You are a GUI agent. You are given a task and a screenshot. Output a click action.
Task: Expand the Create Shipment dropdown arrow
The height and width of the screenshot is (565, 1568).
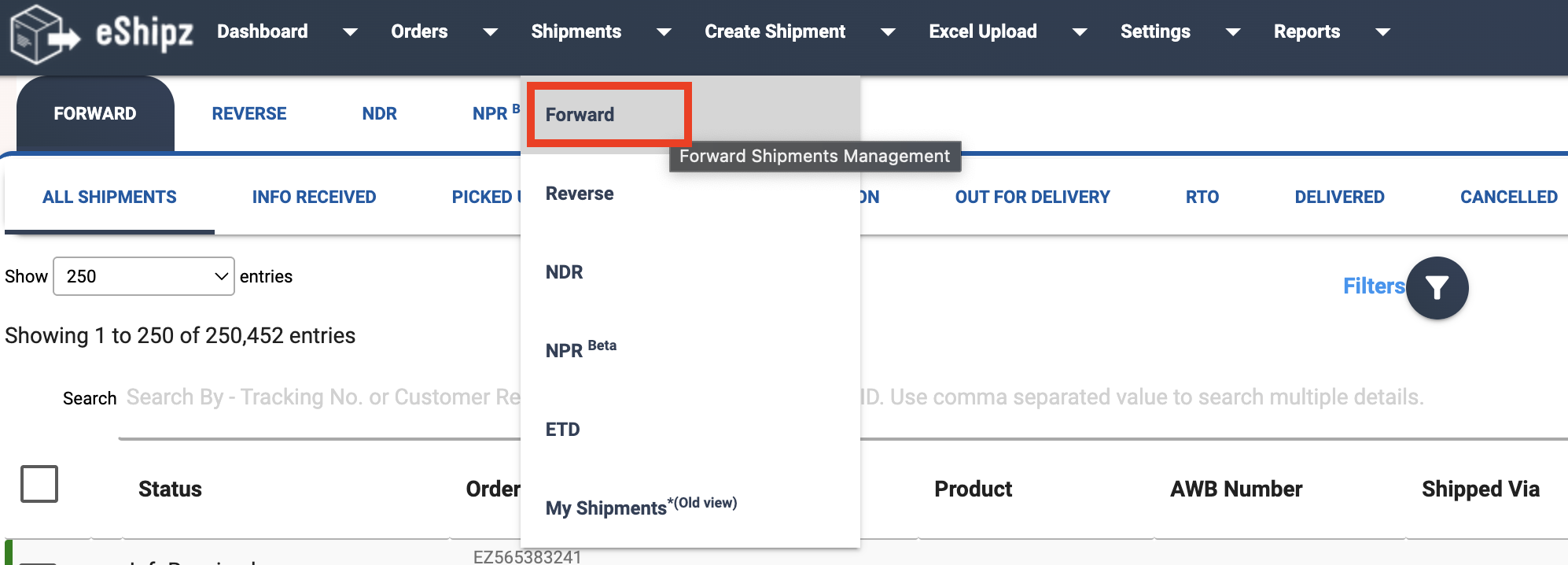point(888,32)
